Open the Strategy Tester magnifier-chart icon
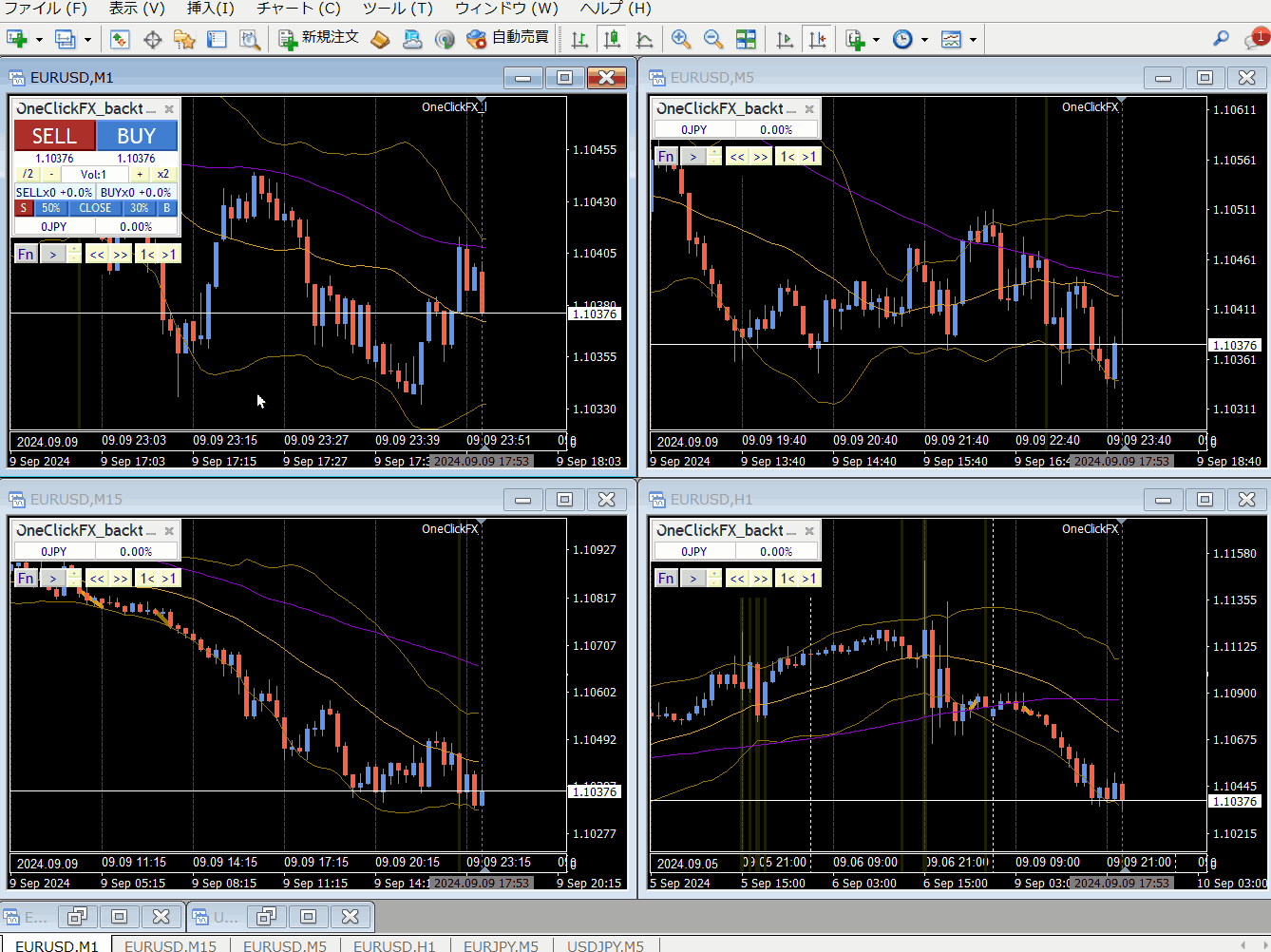Image resolution: width=1271 pixels, height=952 pixels. point(249,39)
